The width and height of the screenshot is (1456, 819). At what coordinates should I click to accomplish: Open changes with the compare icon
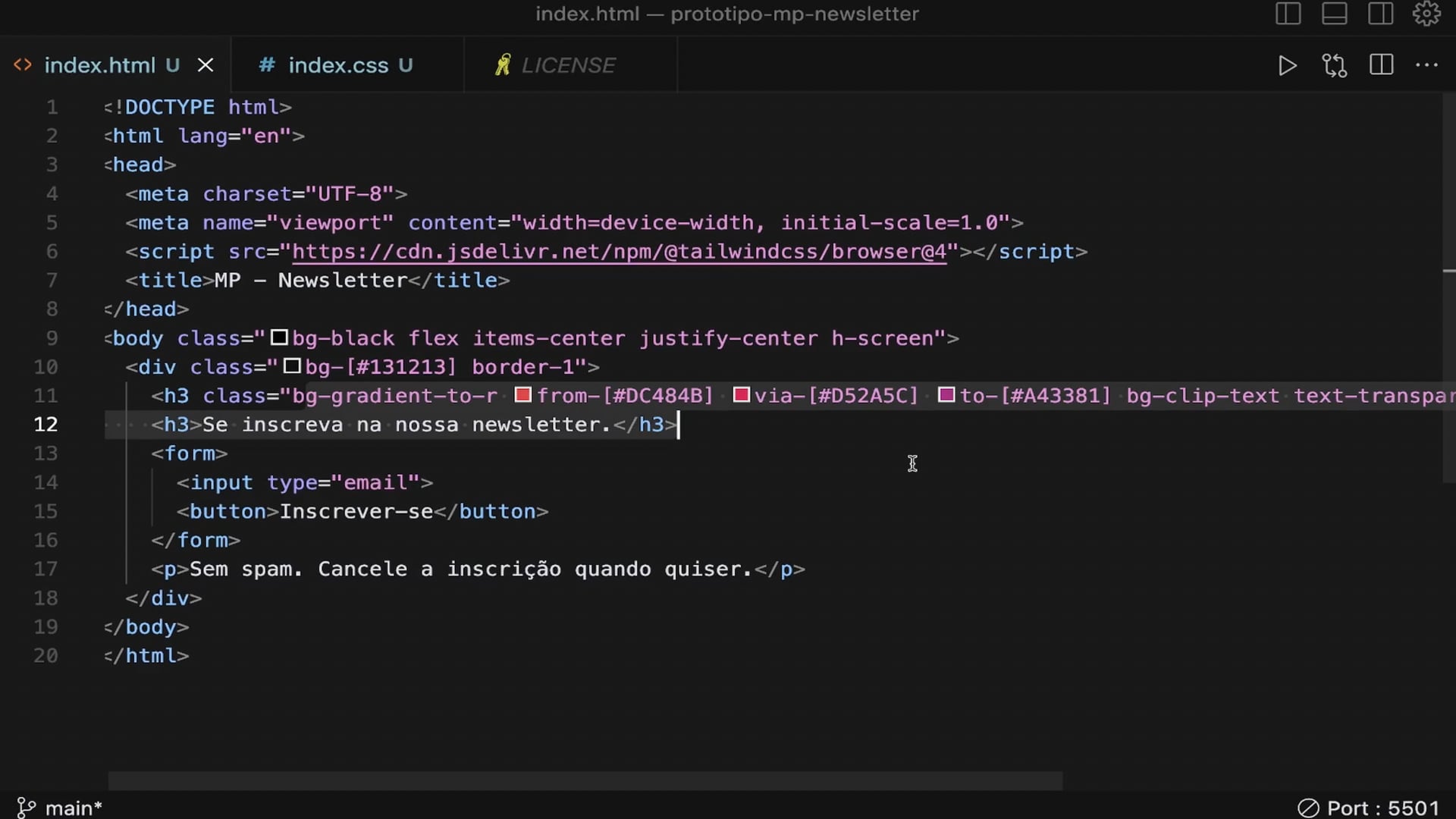click(1335, 66)
